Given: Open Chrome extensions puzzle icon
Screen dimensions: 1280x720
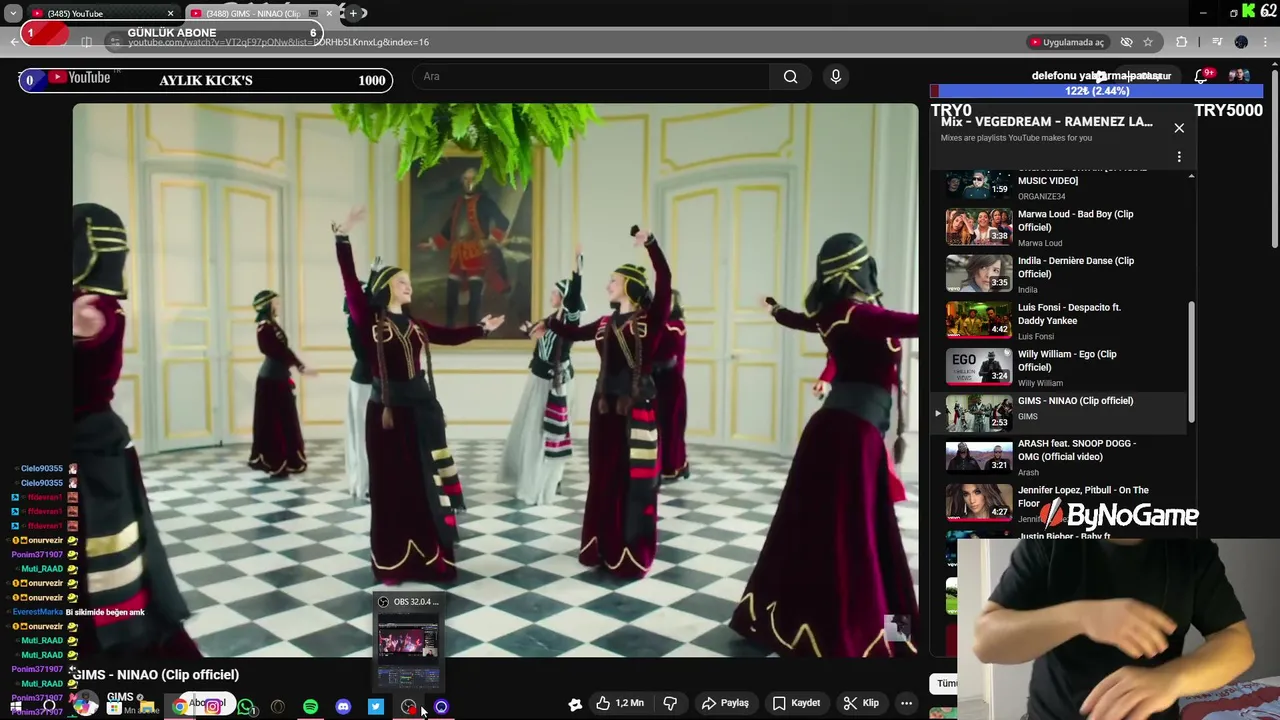Looking at the screenshot, I should [1182, 42].
